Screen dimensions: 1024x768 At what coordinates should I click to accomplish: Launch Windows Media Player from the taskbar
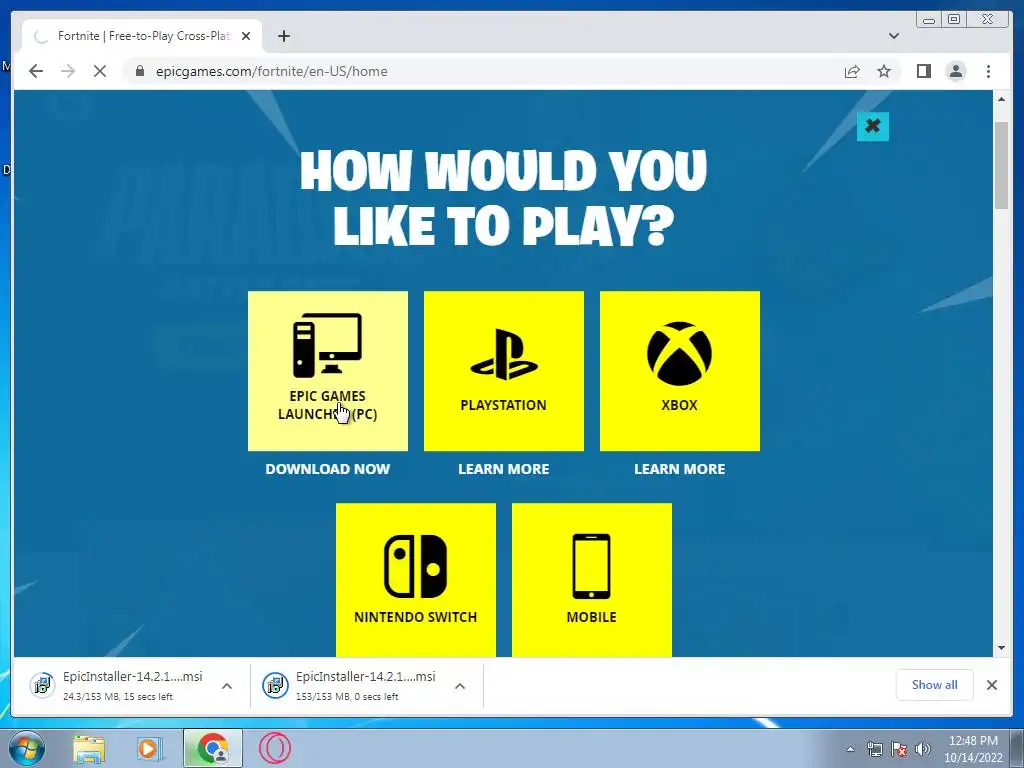pos(149,748)
